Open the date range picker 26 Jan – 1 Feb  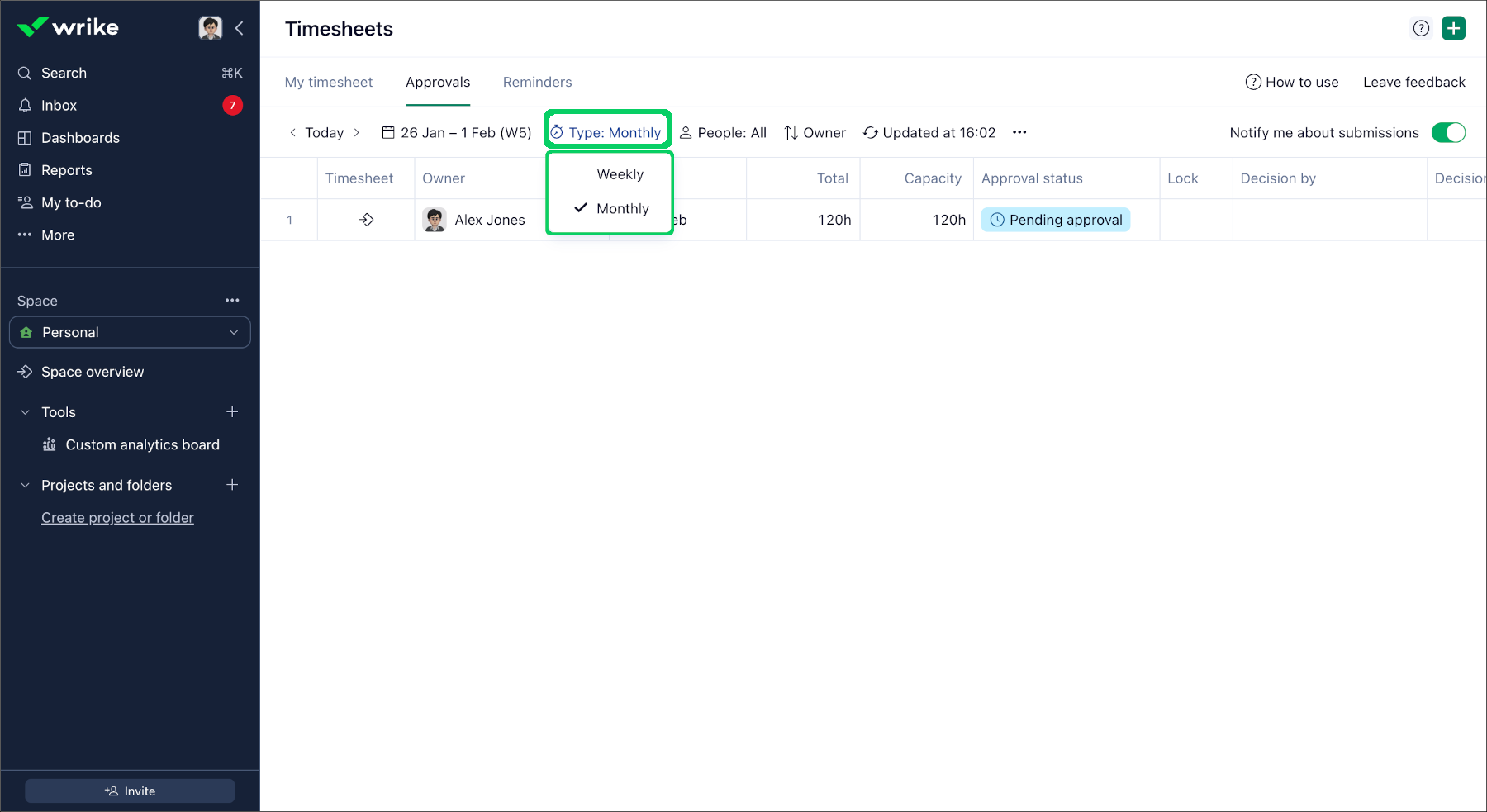456,132
